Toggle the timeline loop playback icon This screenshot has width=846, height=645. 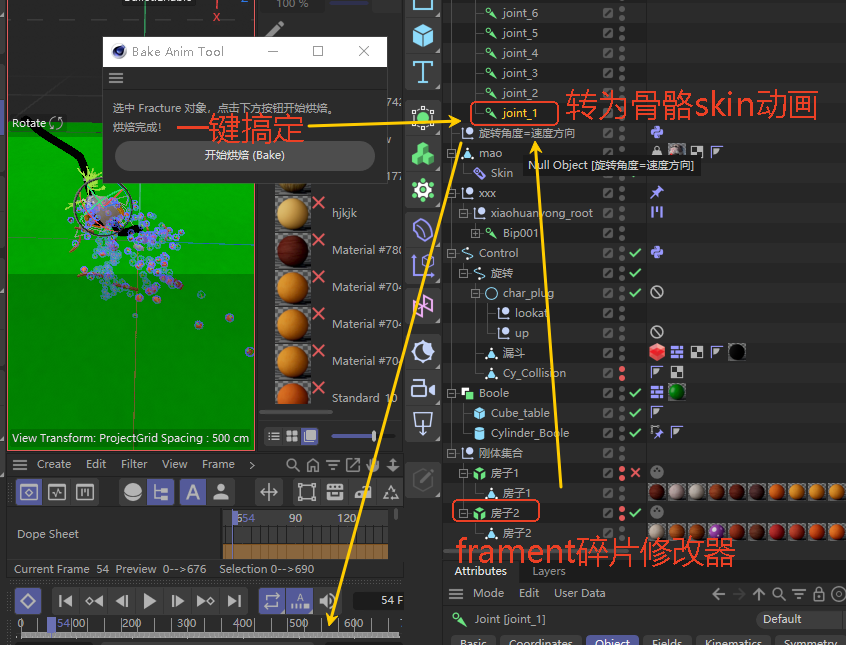pos(271,601)
